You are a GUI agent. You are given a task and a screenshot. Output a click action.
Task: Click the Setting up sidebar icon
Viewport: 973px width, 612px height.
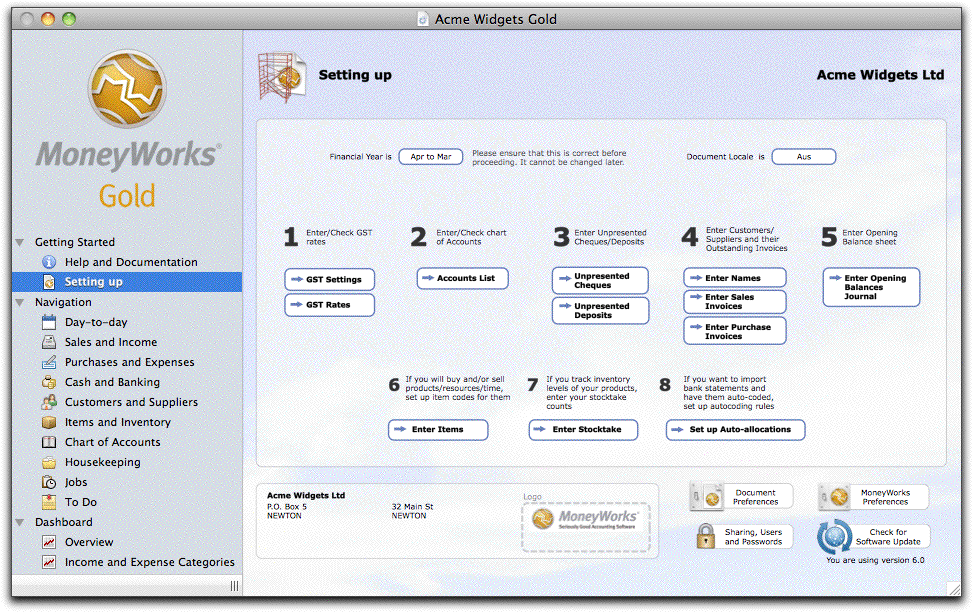49,282
